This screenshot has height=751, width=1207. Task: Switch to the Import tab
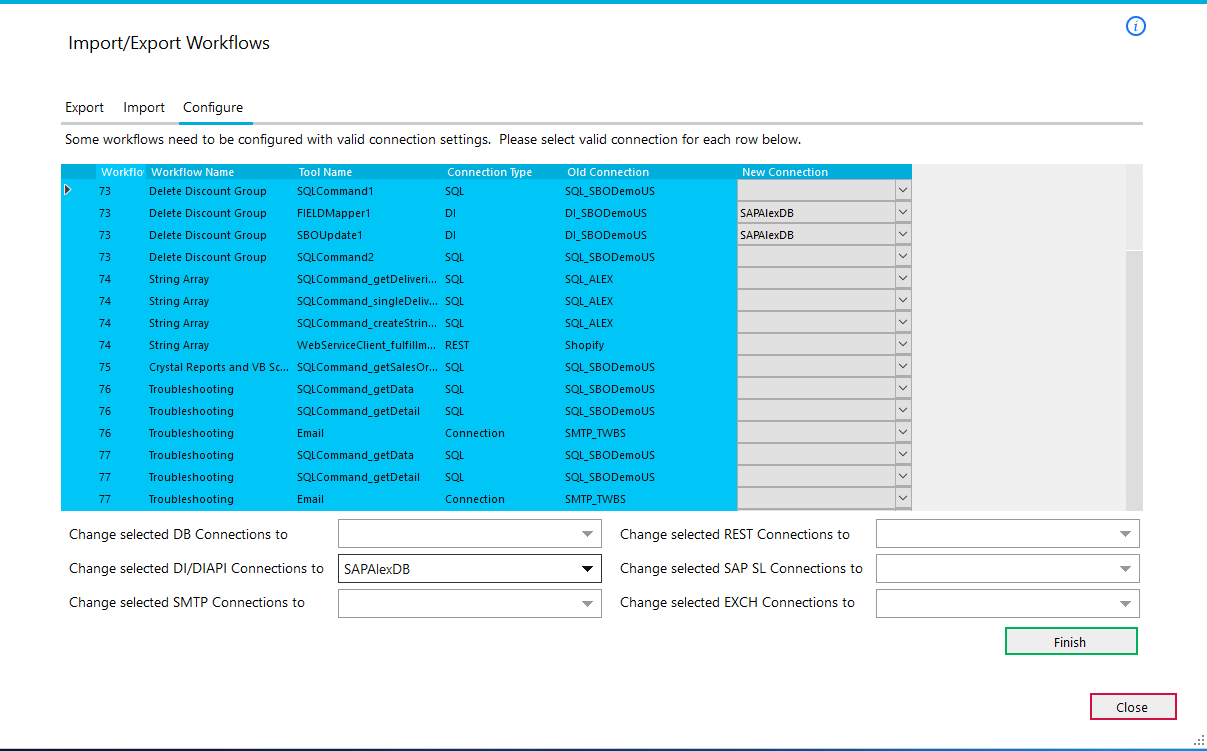(144, 107)
